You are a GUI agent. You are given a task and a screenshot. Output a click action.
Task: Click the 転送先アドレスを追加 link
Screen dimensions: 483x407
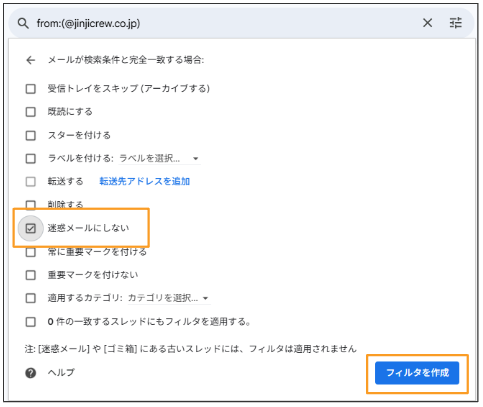(x=144, y=181)
